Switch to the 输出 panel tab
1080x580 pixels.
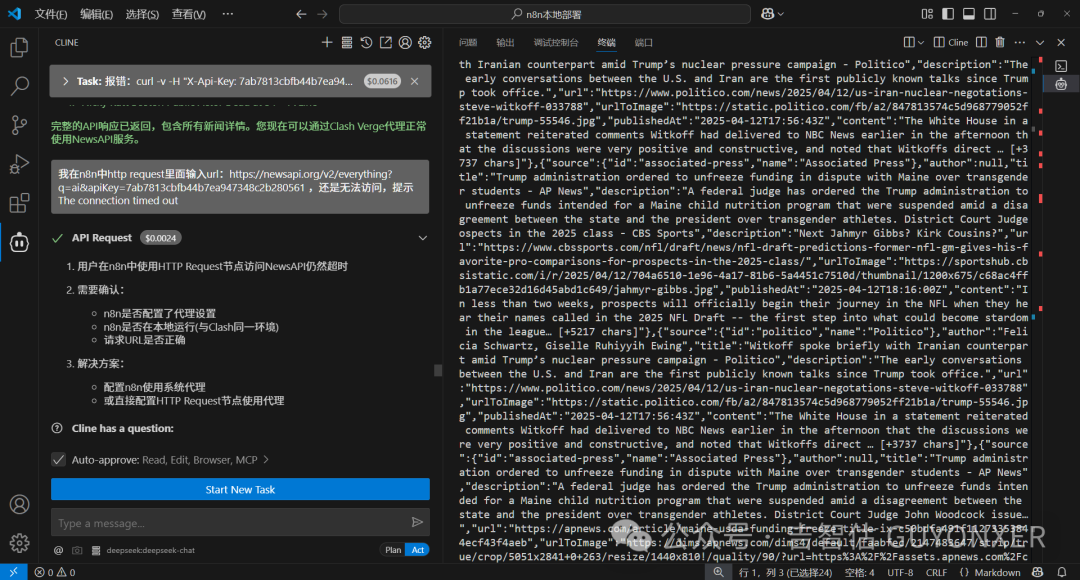[x=505, y=42]
